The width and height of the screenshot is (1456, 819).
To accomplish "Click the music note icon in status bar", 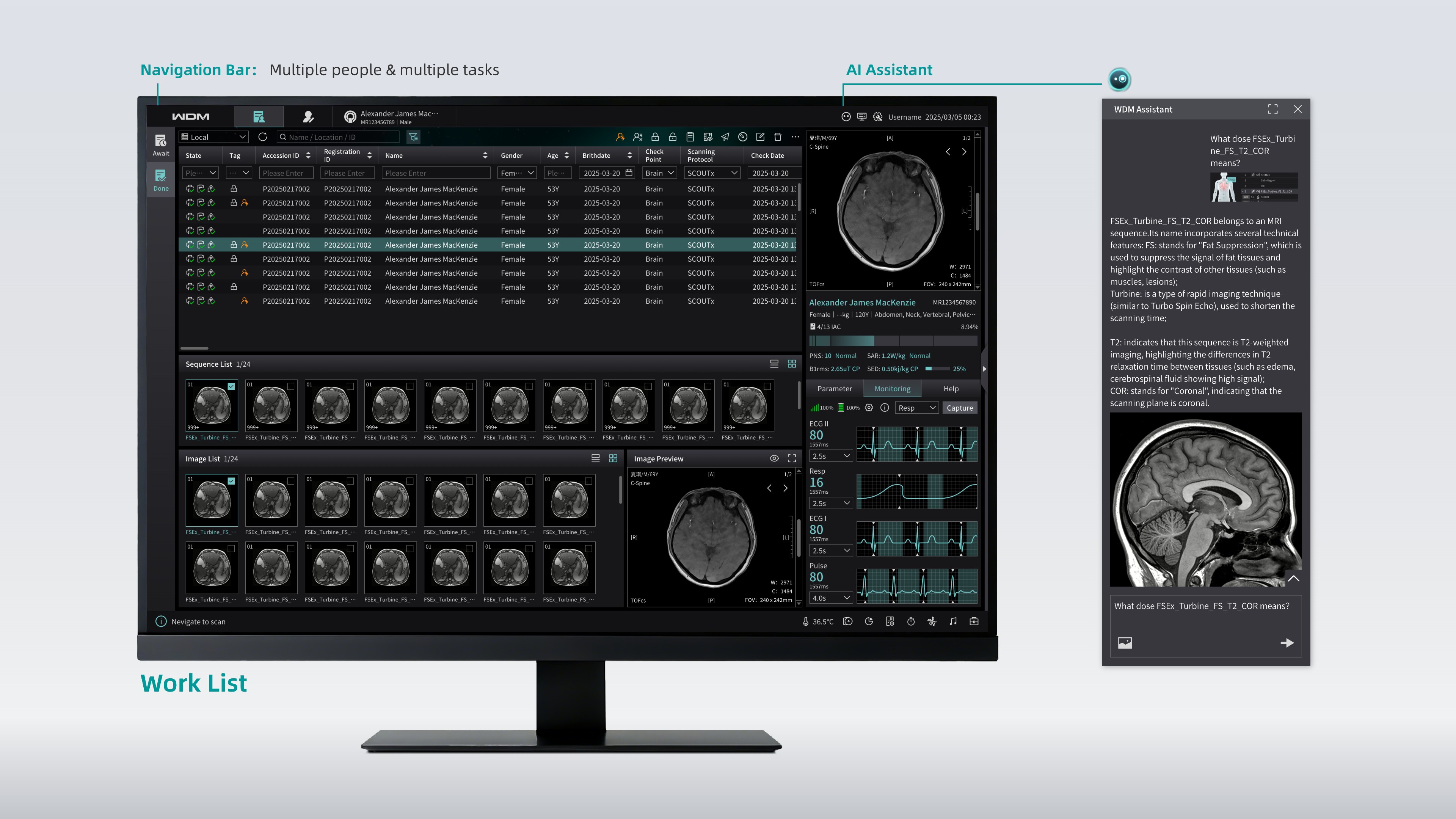I will (x=953, y=621).
